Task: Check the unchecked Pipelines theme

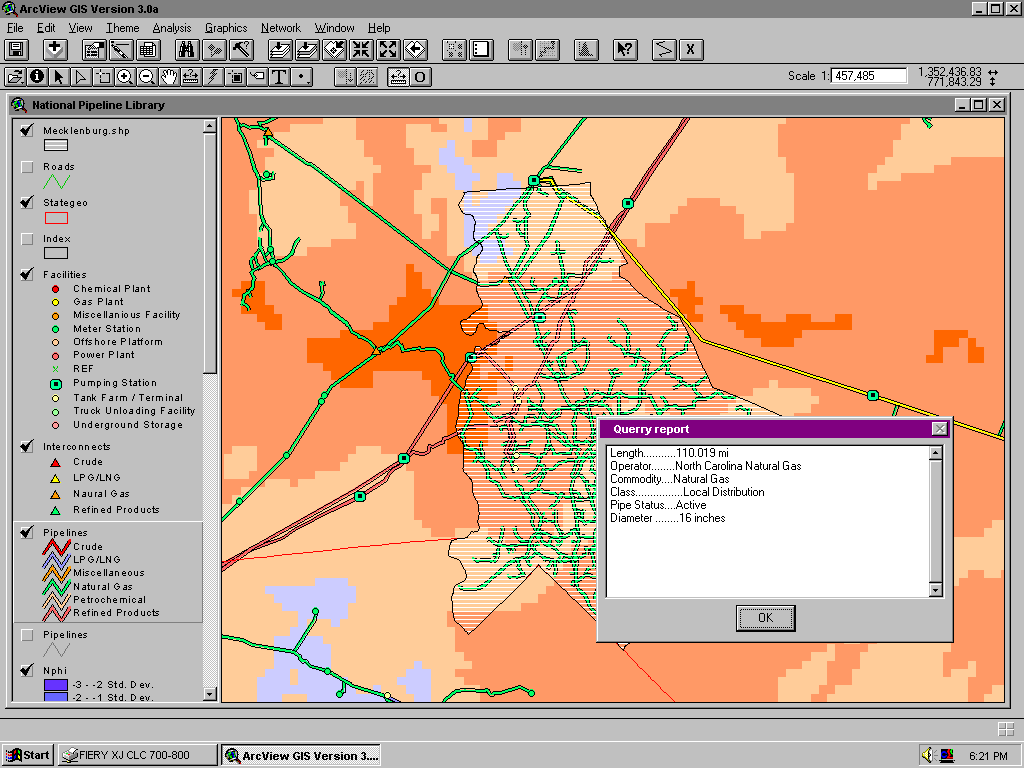Action: pyautogui.click(x=27, y=635)
